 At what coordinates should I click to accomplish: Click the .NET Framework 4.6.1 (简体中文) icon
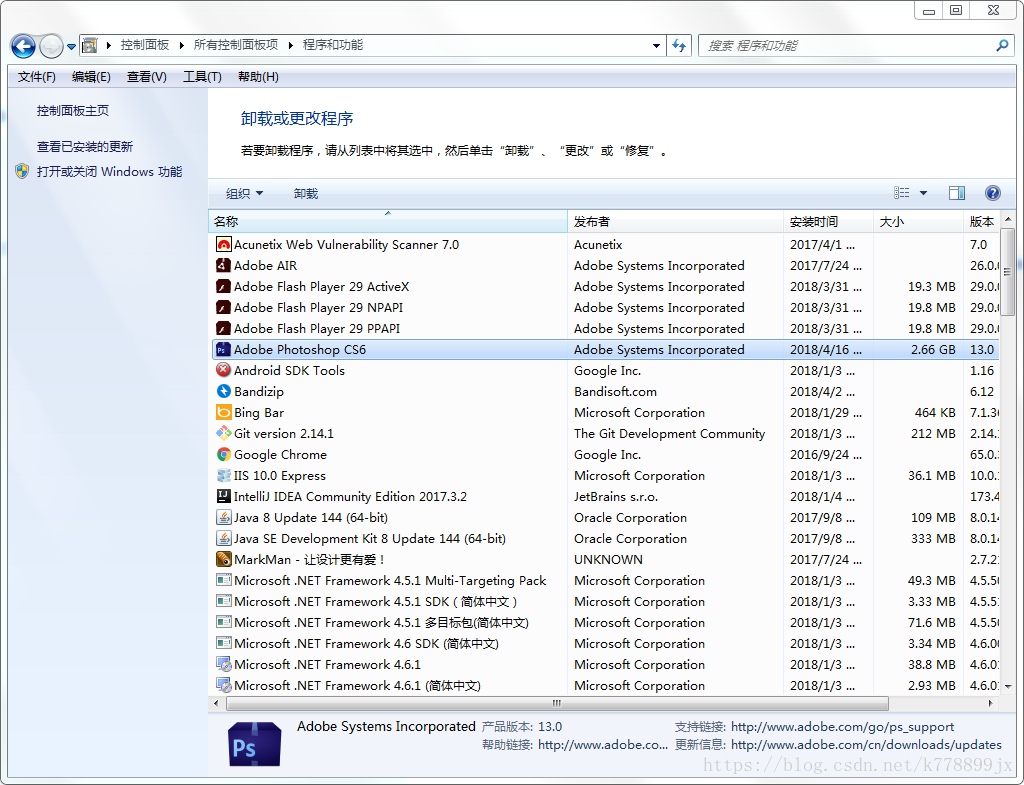click(x=223, y=686)
